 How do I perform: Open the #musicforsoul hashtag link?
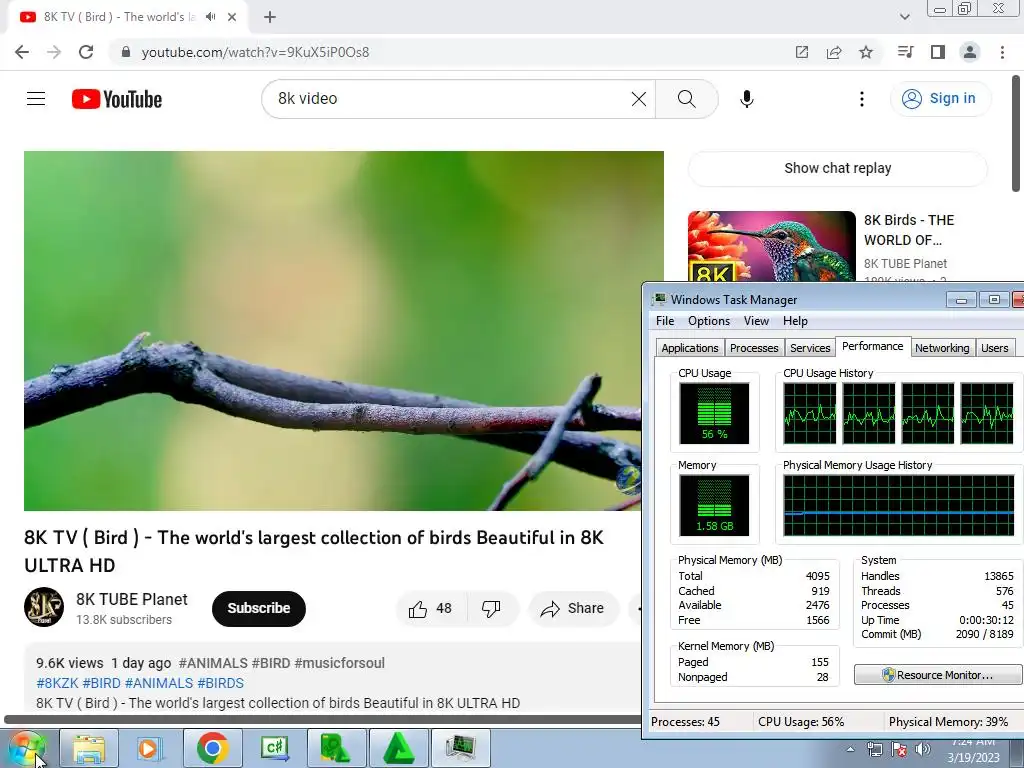[340, 663]
